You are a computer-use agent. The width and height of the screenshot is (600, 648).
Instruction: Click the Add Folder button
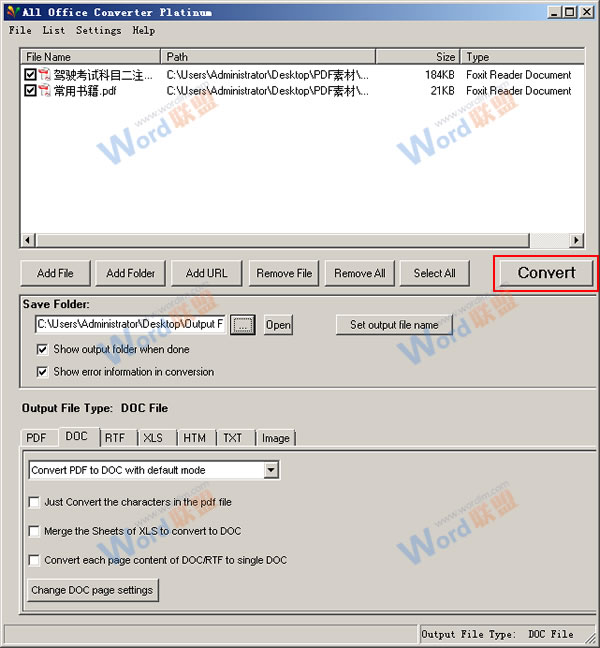point(131,273)
